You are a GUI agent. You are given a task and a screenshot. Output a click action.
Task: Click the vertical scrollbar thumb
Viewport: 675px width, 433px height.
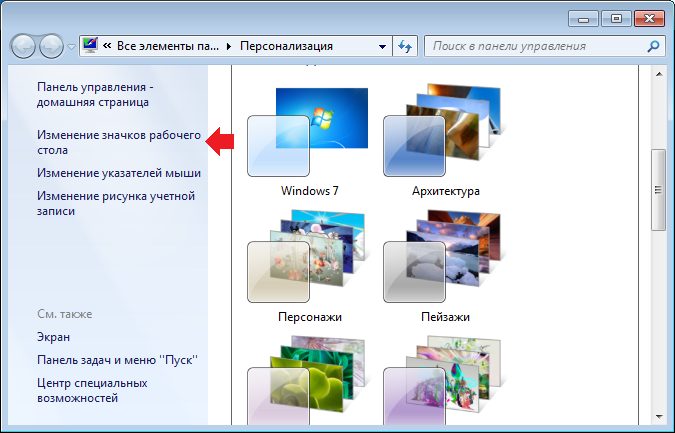pos(658,190)
